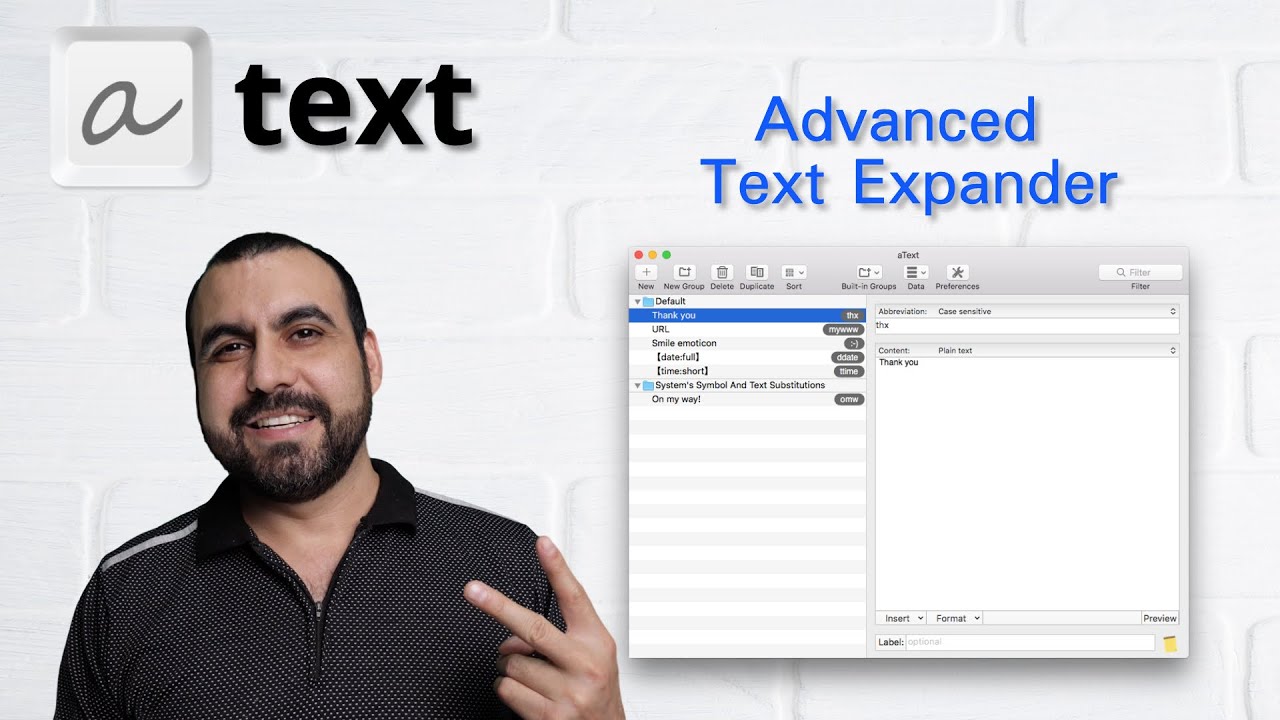Collapse System's Symbol And Text Substitutions group
This screenshot has width=1280, height=720.
coord(637,385)
